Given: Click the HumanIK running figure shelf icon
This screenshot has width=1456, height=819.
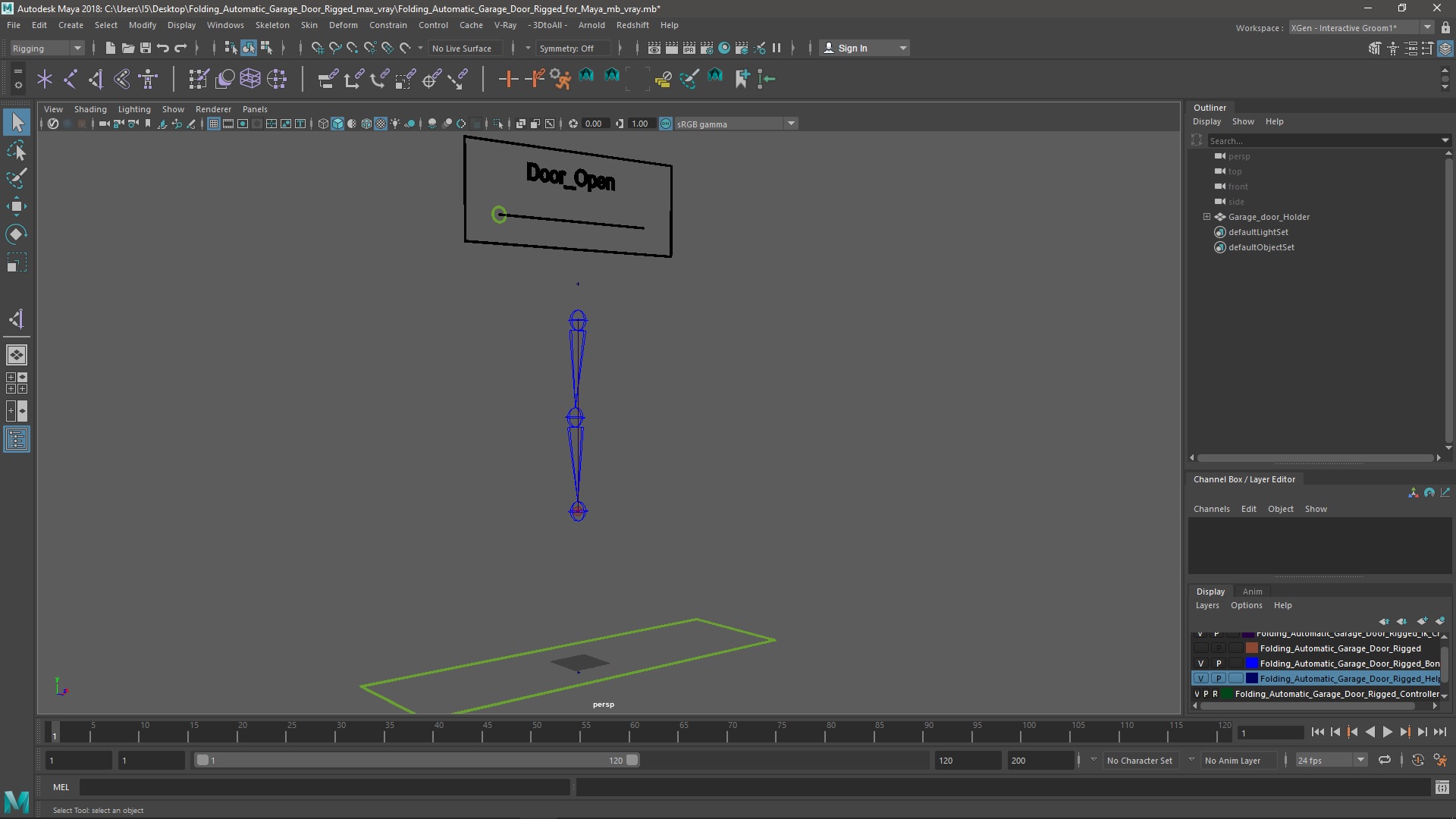Looking at the screenshot, I should [x=560, y=79].
